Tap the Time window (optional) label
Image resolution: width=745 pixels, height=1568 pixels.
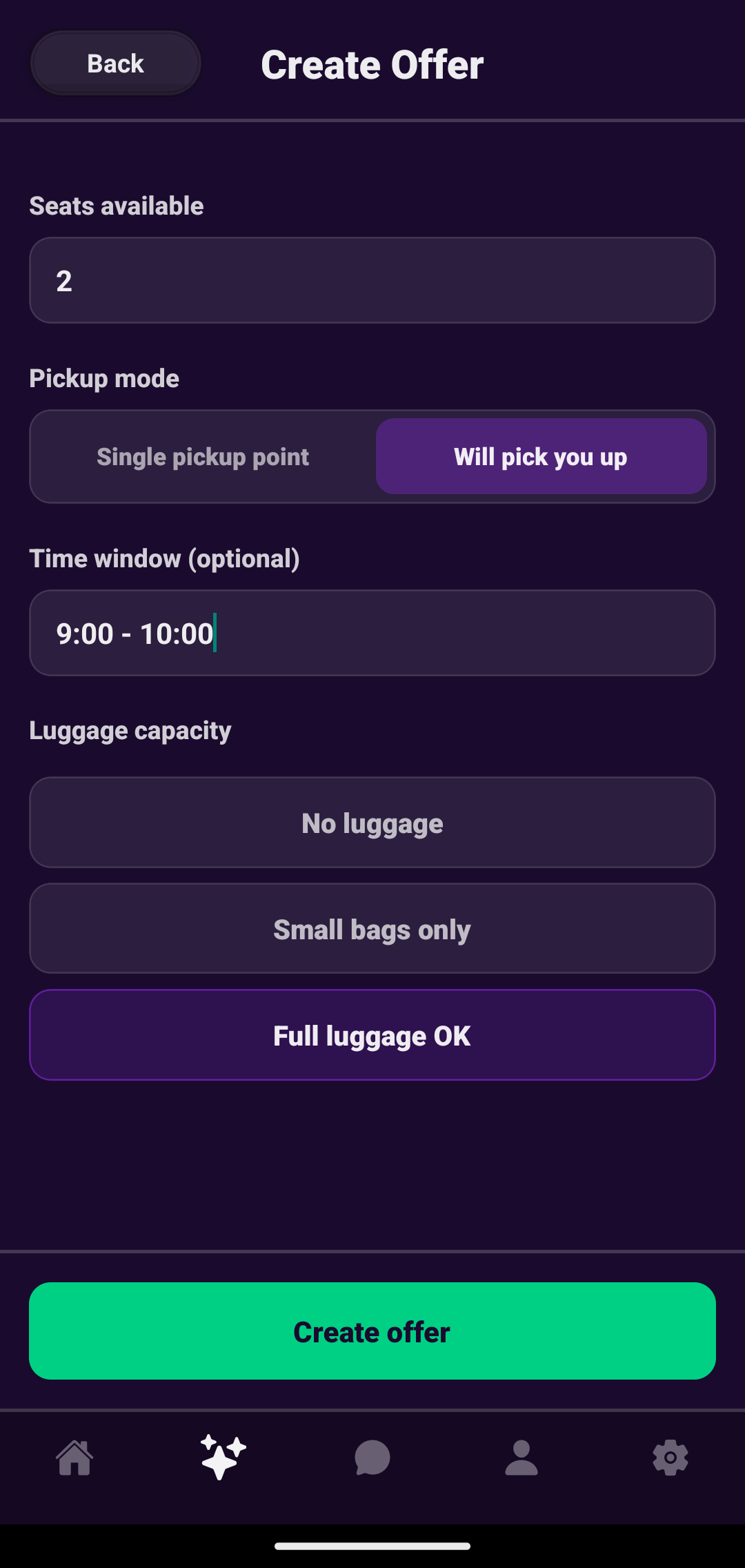tap(164, 558)
